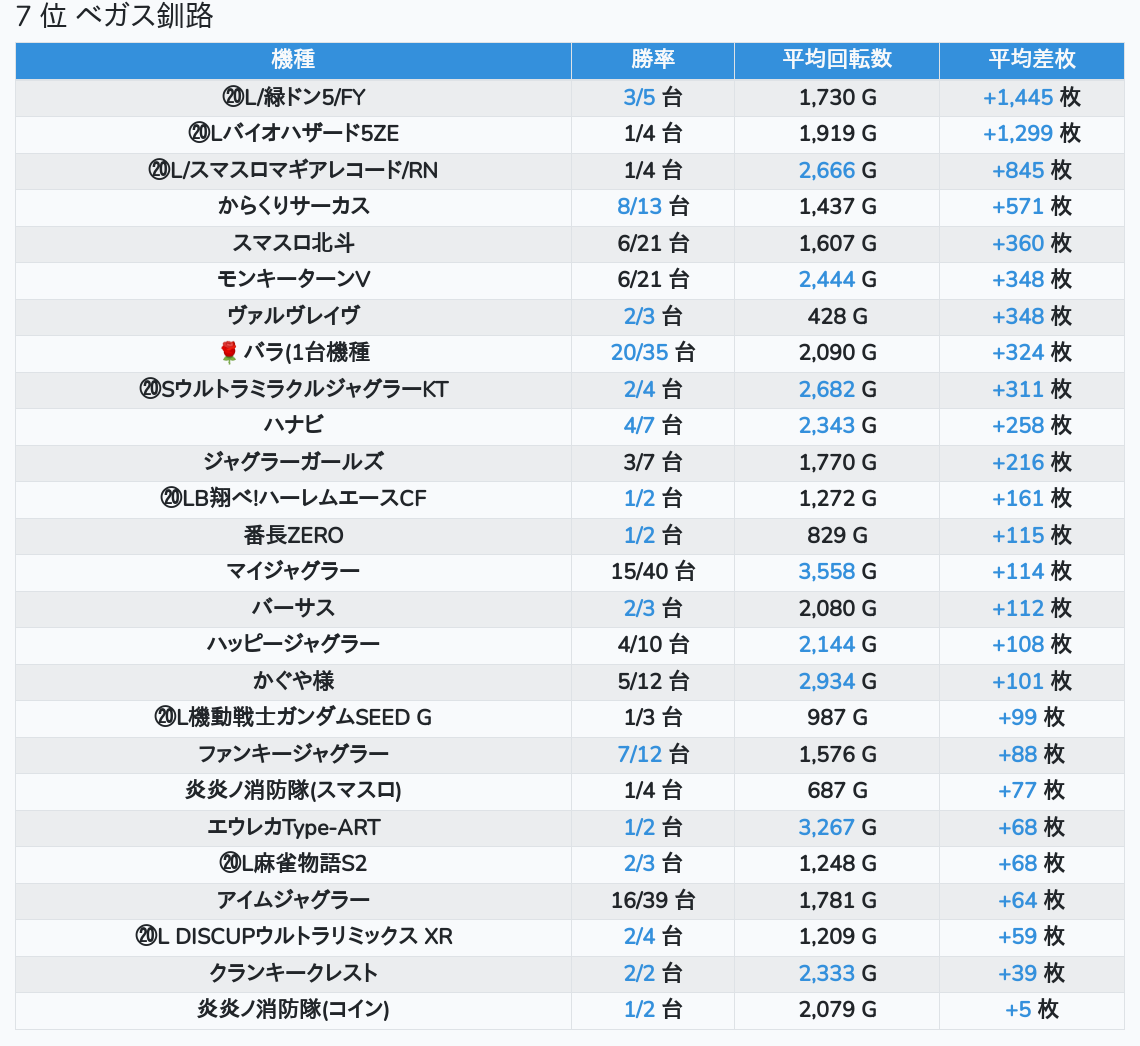Click the +571 枚 difference value
The image size is (1140, 1046).
click(x=1031, y=206)
